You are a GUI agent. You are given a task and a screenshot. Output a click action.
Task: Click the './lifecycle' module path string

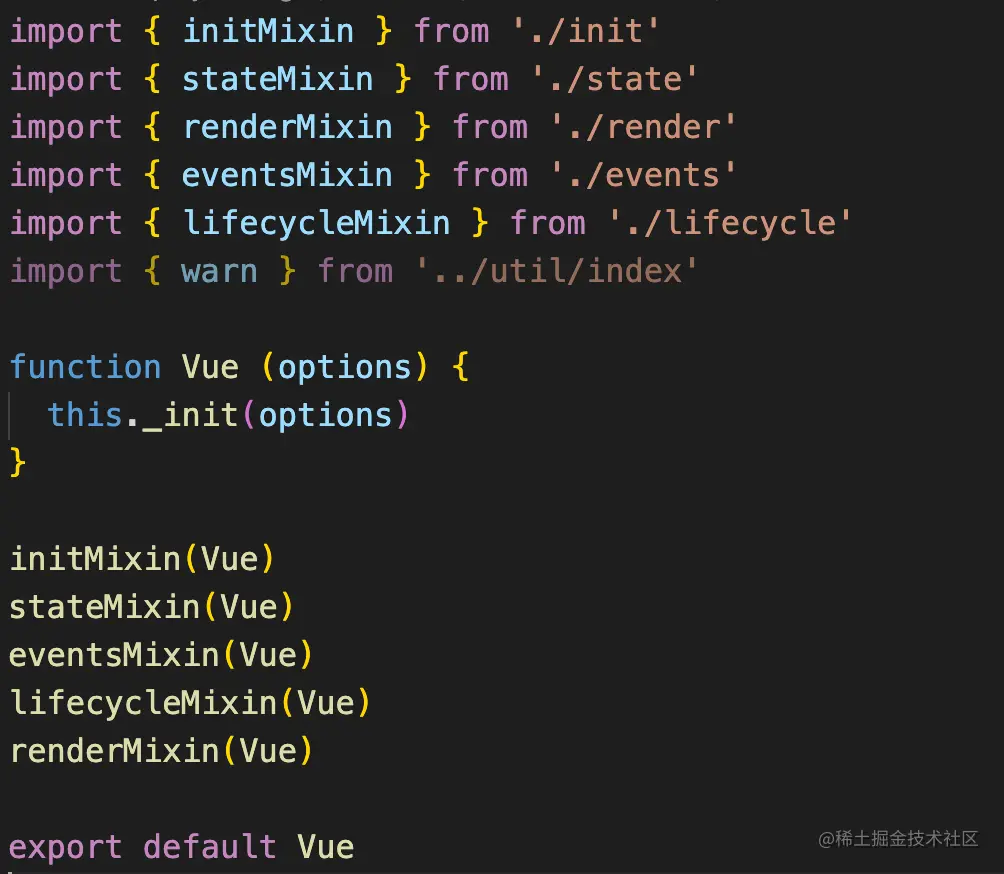(729, 223)
